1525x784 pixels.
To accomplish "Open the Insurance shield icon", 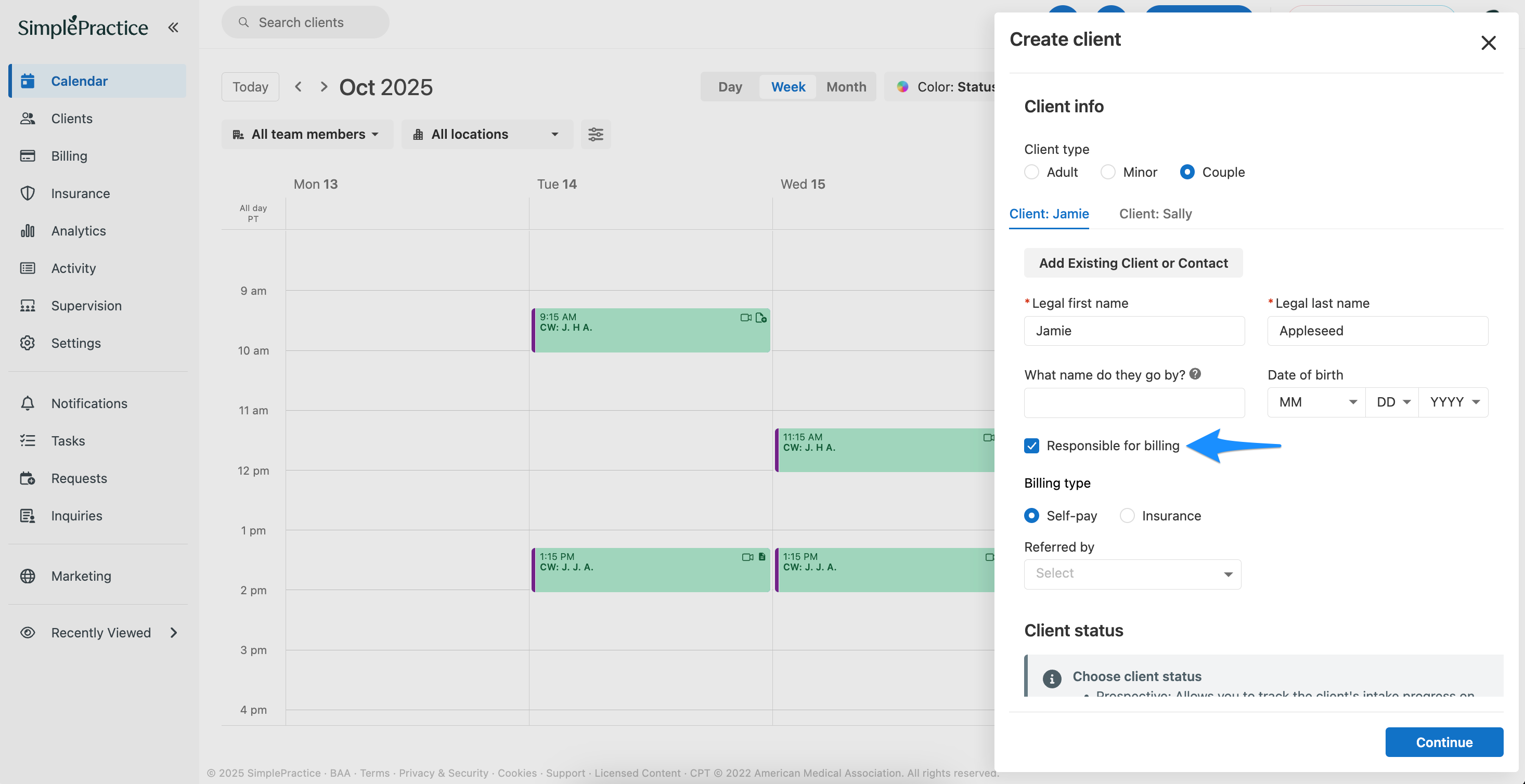I will click(x=27, y=193).
